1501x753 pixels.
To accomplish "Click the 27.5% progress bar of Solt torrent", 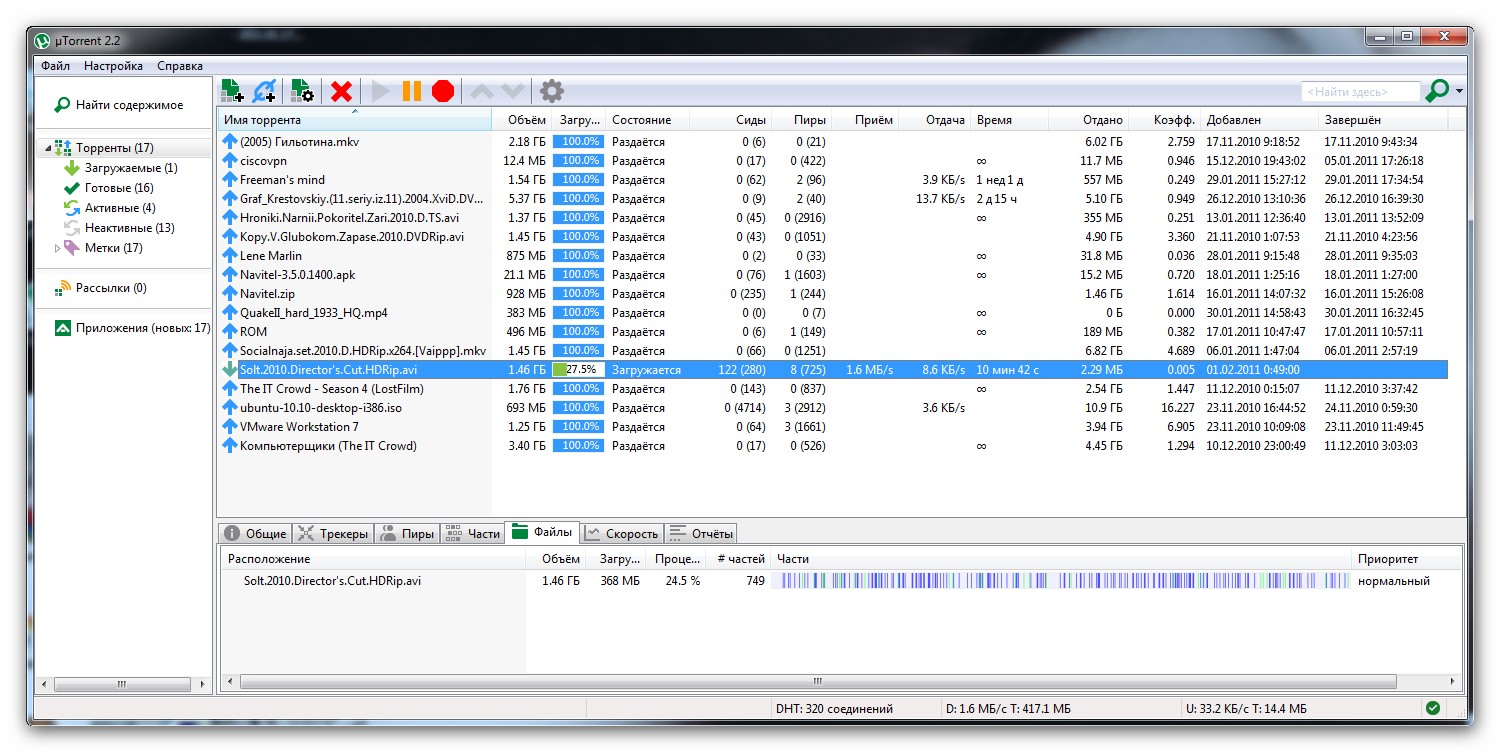I will click(578, 370).
